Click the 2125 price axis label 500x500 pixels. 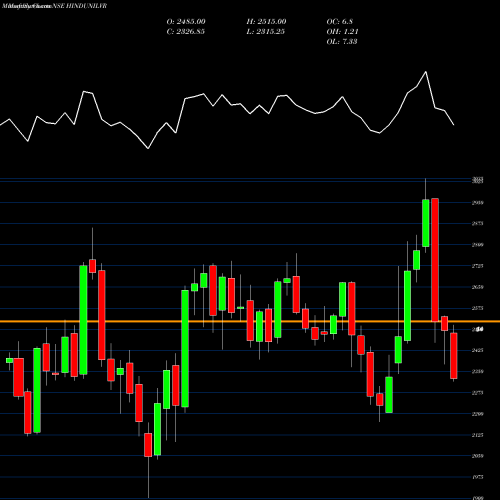point(478,435)
